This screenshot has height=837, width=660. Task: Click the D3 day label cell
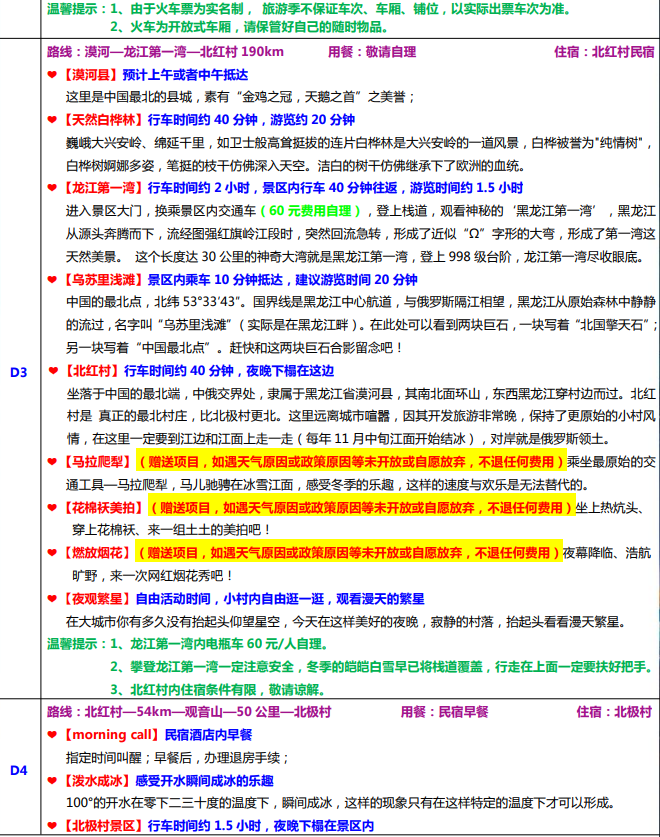click(19, 373)
